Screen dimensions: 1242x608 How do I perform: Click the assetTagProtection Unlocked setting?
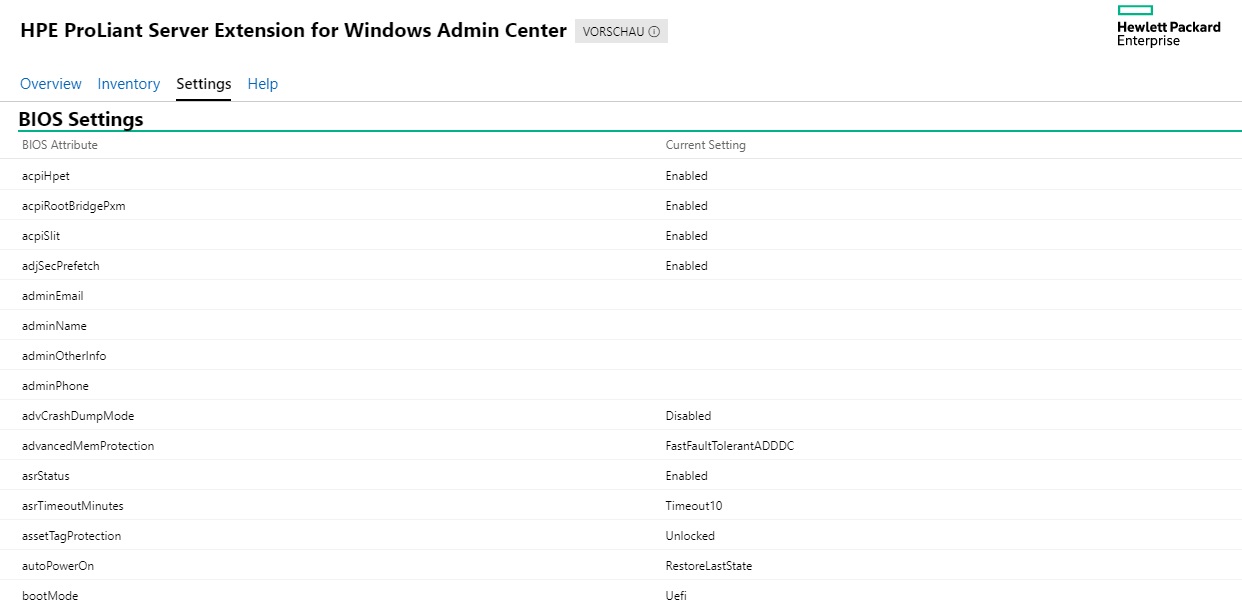click(689, 536)
